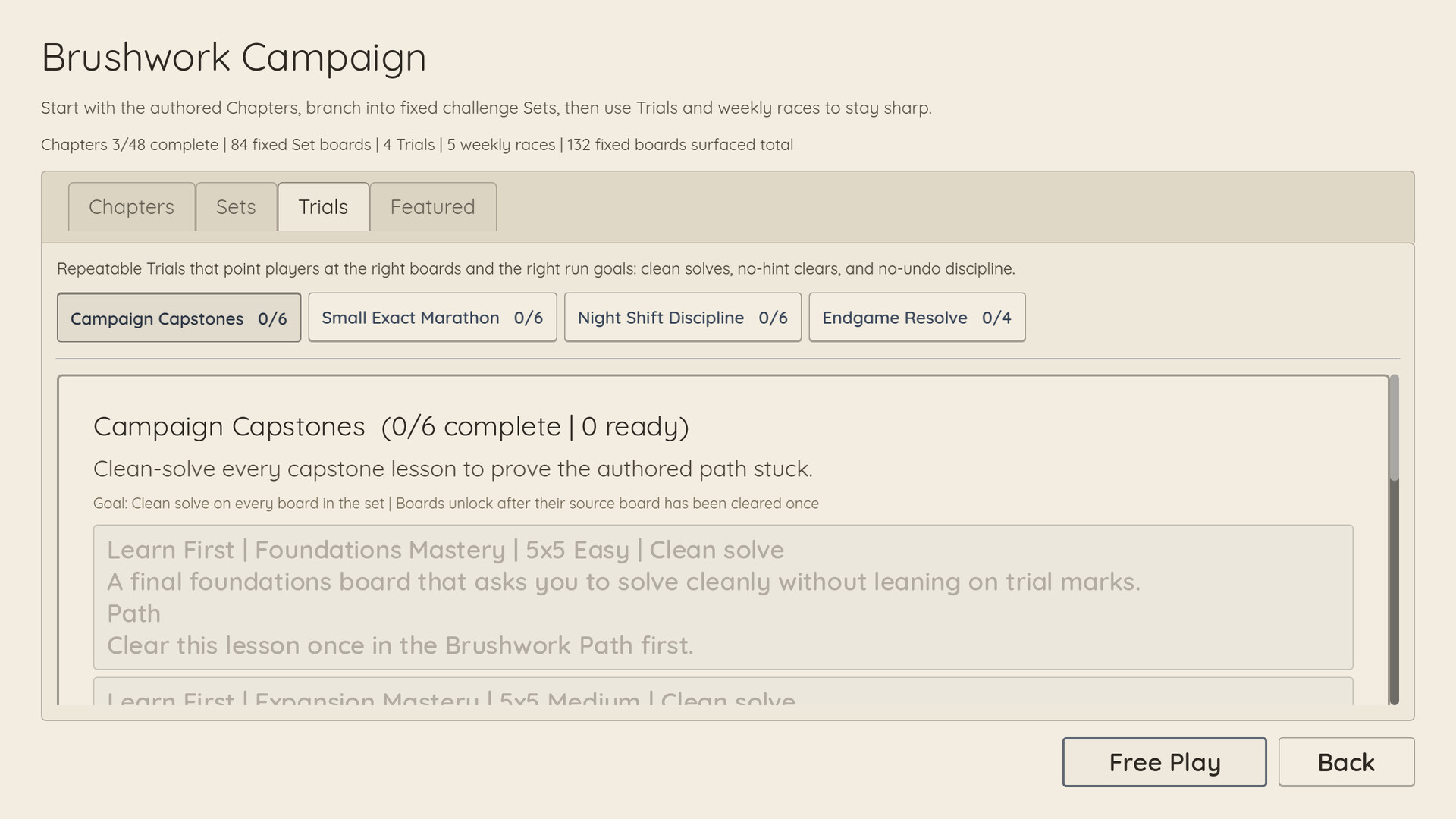Image resolution: width=1456 pixels, height=819 pixels.
Task: Click the Expansion Mastery lesson card
Action: click(723, 693)
